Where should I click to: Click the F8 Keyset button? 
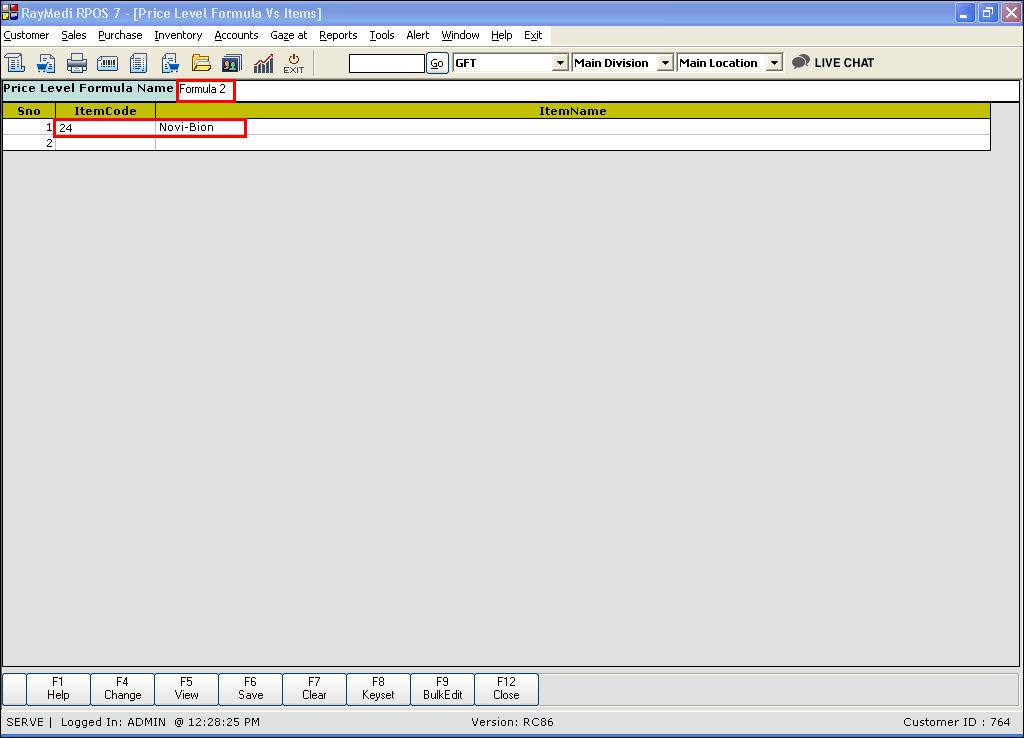tap(378, 689)
